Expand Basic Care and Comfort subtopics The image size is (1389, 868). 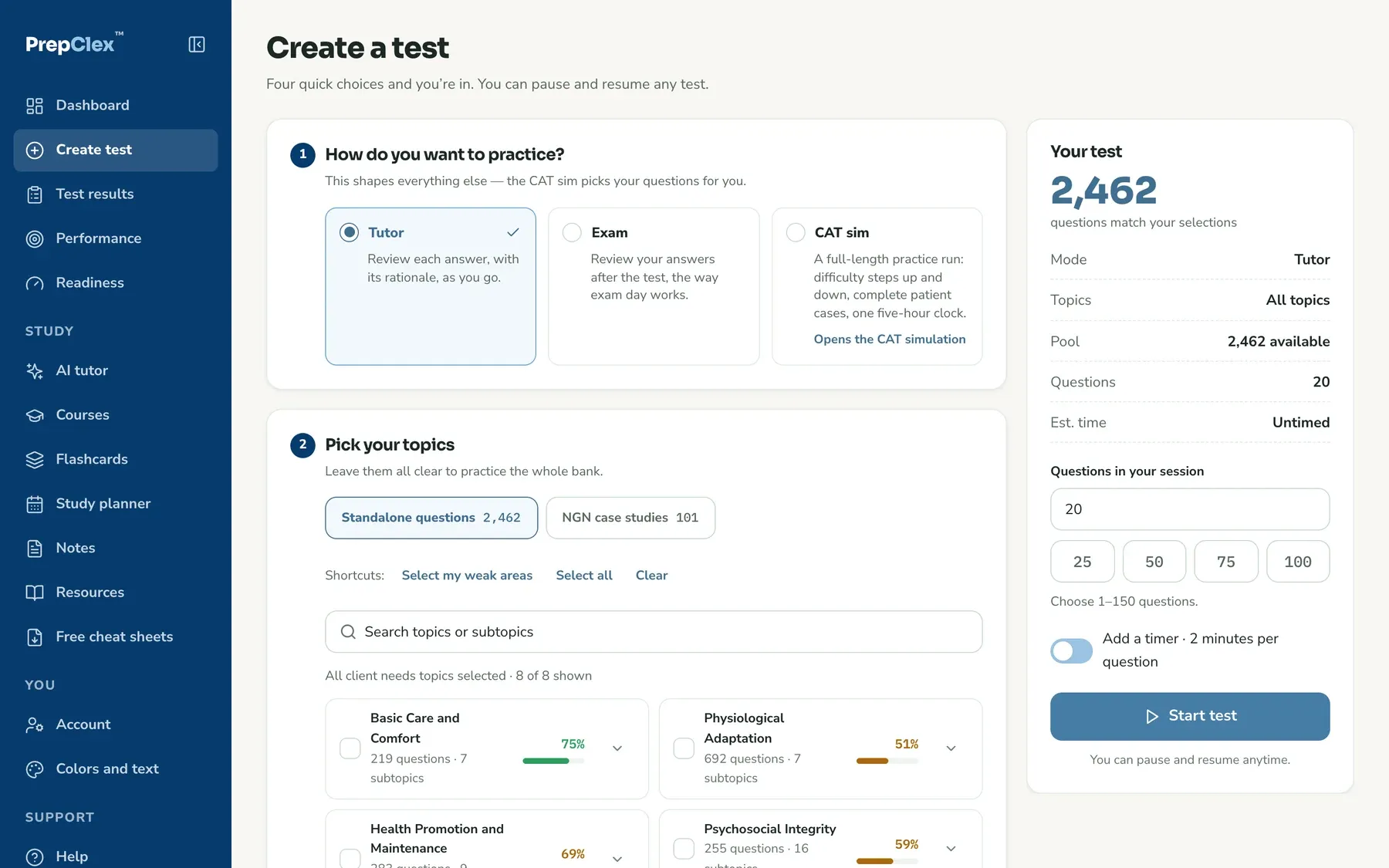(617, 748)
